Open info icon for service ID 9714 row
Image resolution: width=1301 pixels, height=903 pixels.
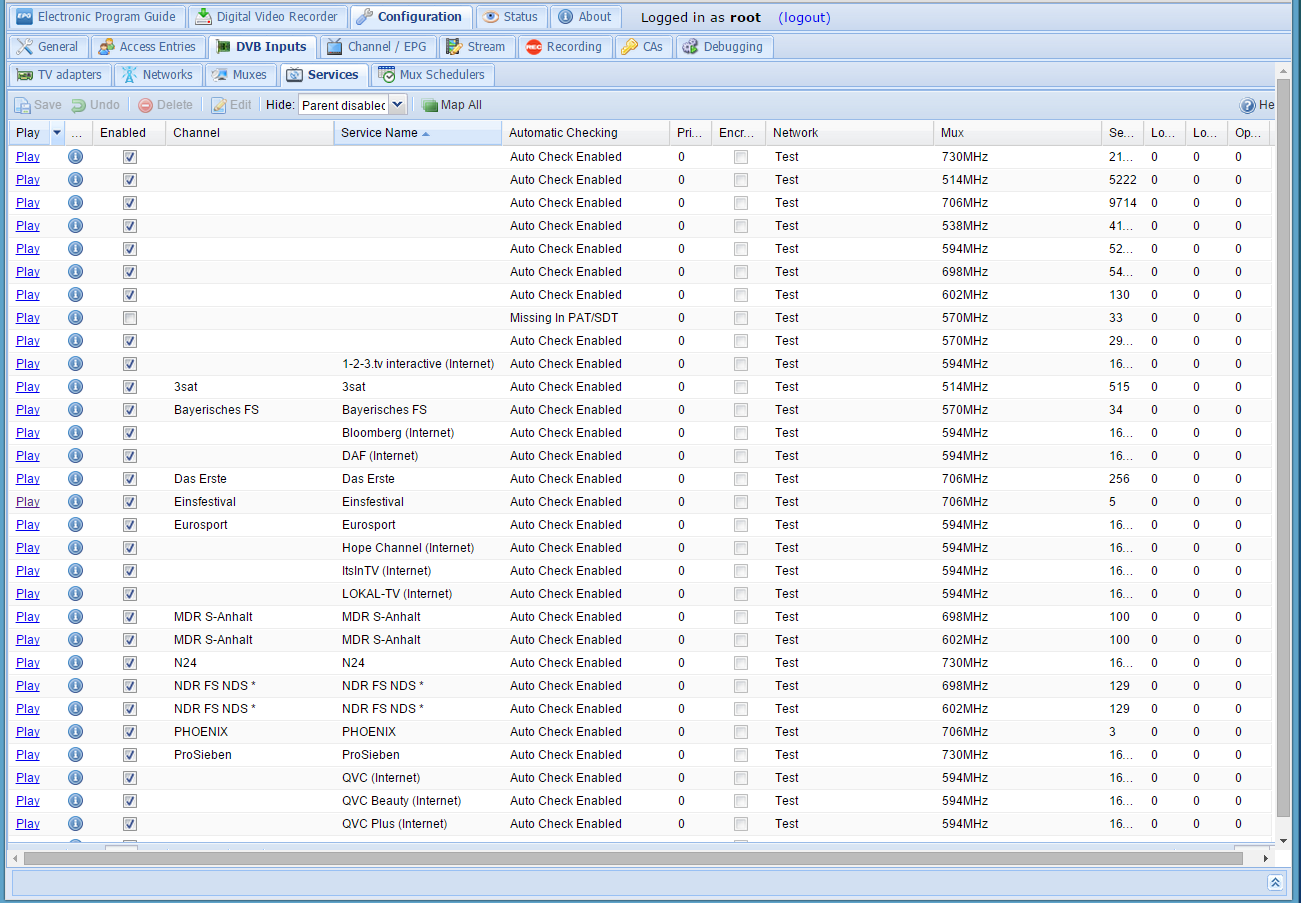pyautogui.click(x=75, y=203)
